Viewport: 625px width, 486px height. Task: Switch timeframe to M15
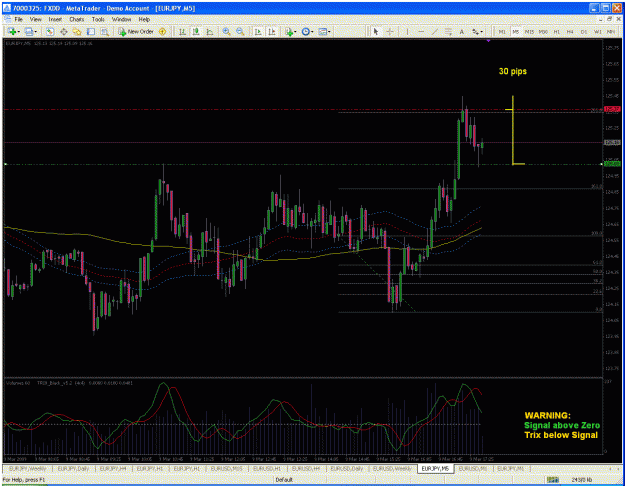pyautogui.click(x=529, y=31)
